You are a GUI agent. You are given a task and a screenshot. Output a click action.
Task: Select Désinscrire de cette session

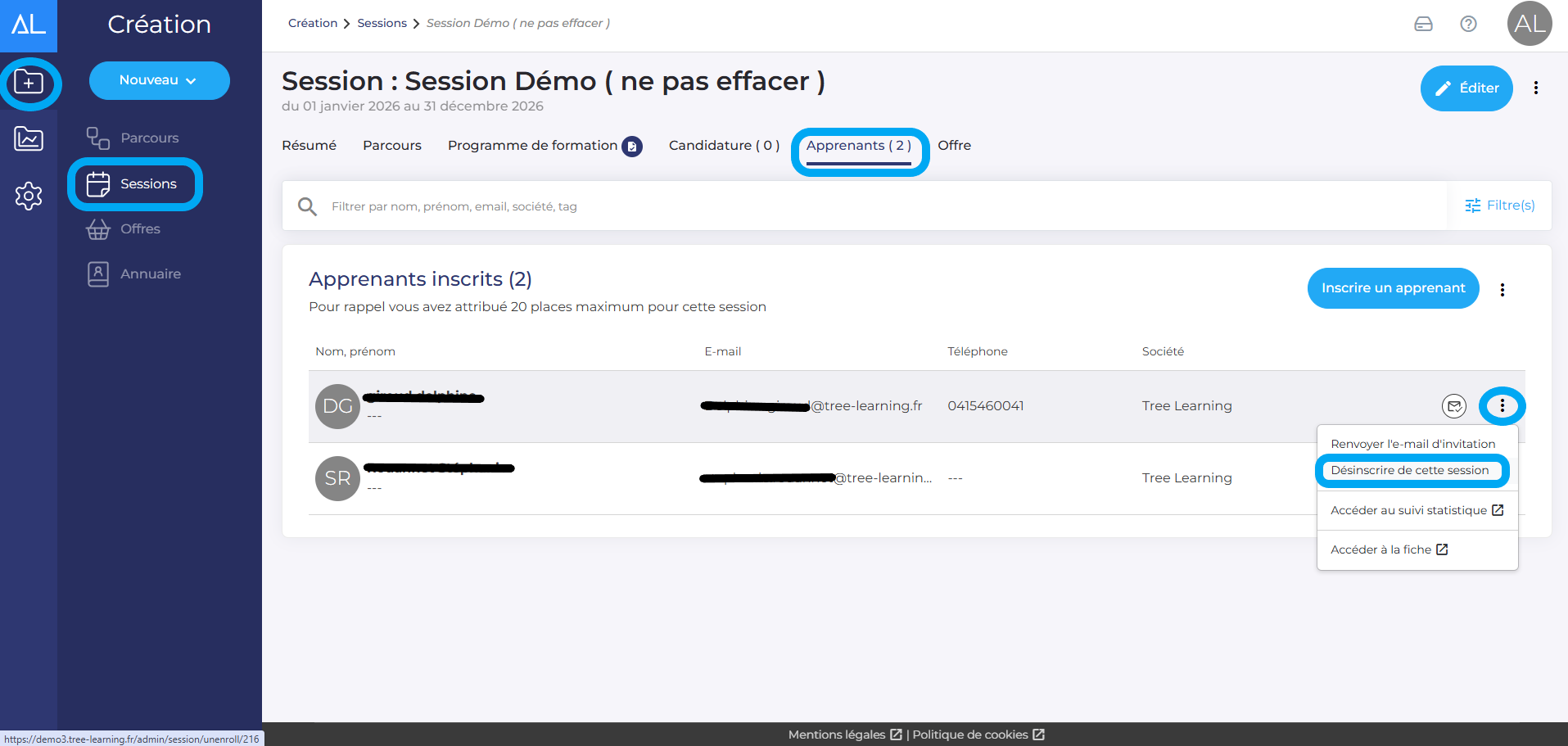coord(1409,471)
